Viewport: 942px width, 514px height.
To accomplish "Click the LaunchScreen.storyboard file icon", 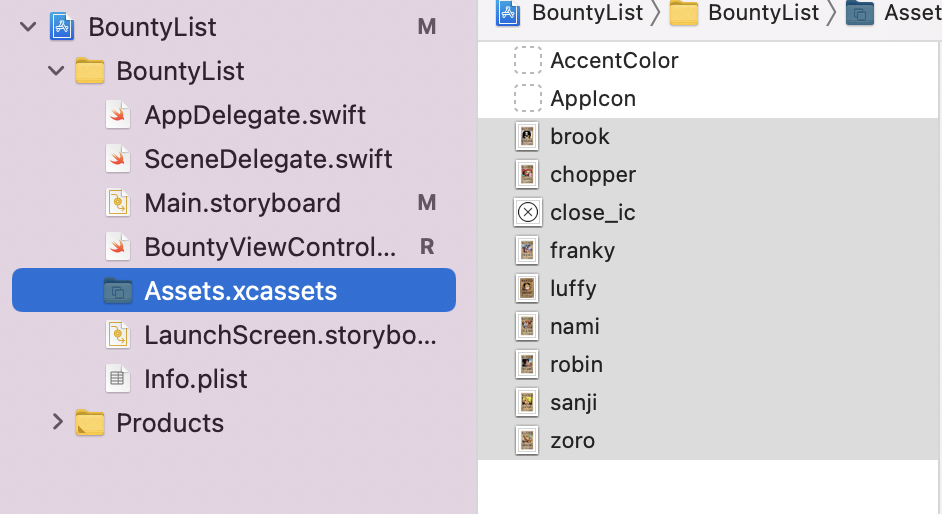I will (118, 334).
